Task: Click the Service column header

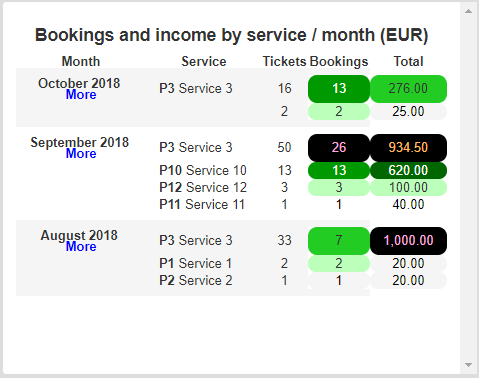Action: coord(204,62)
